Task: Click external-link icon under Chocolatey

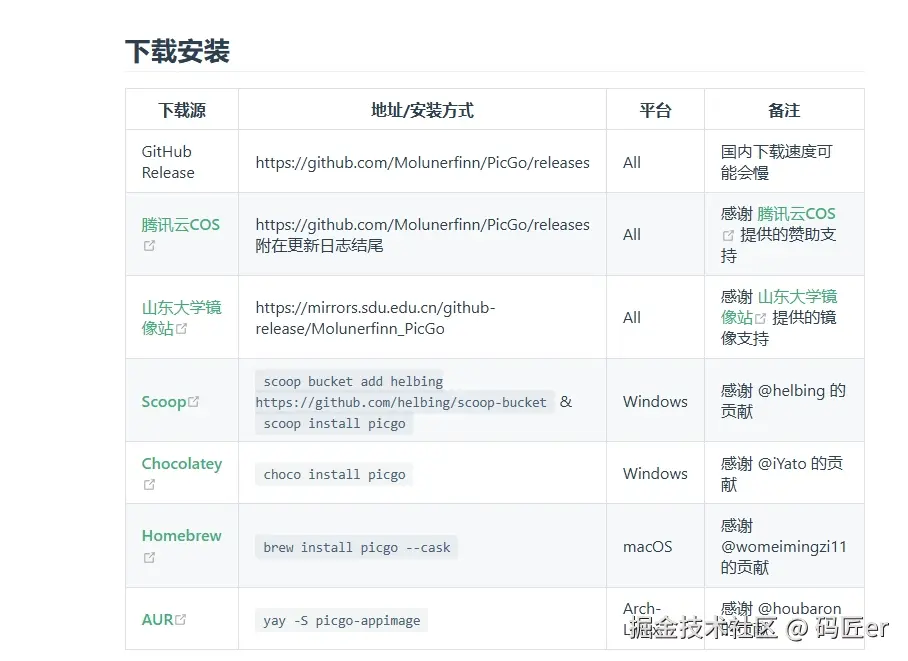Action: click(x=149, y=484)
